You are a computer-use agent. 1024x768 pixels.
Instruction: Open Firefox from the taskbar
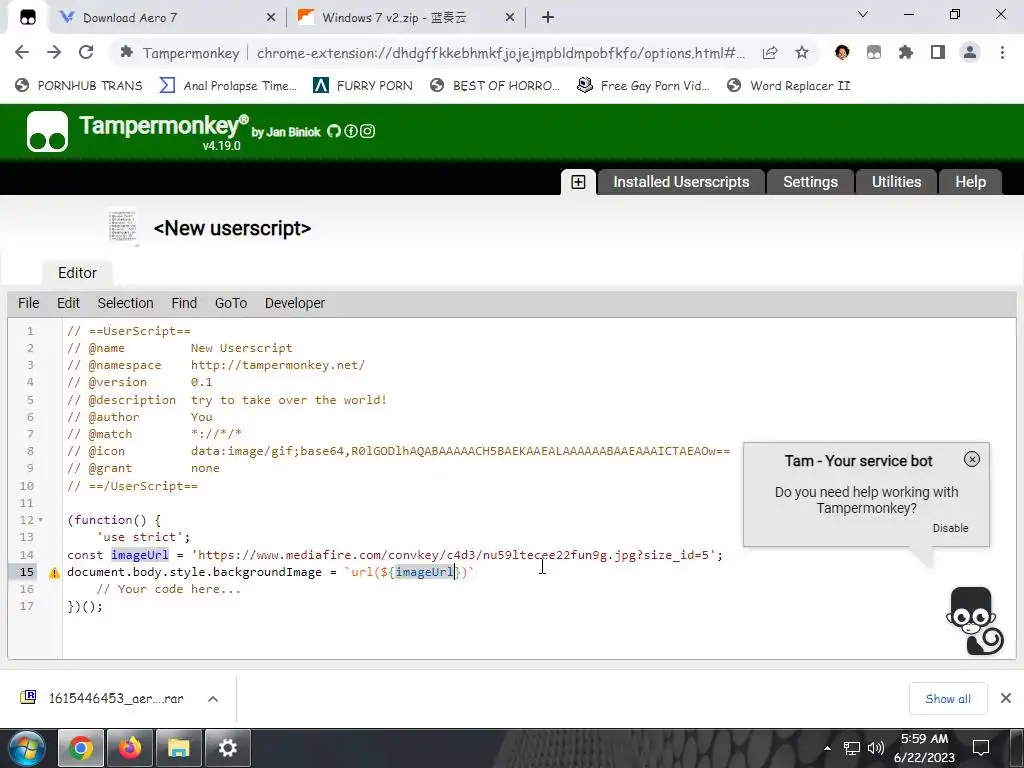pyautogui.click(x=129, y=748)
